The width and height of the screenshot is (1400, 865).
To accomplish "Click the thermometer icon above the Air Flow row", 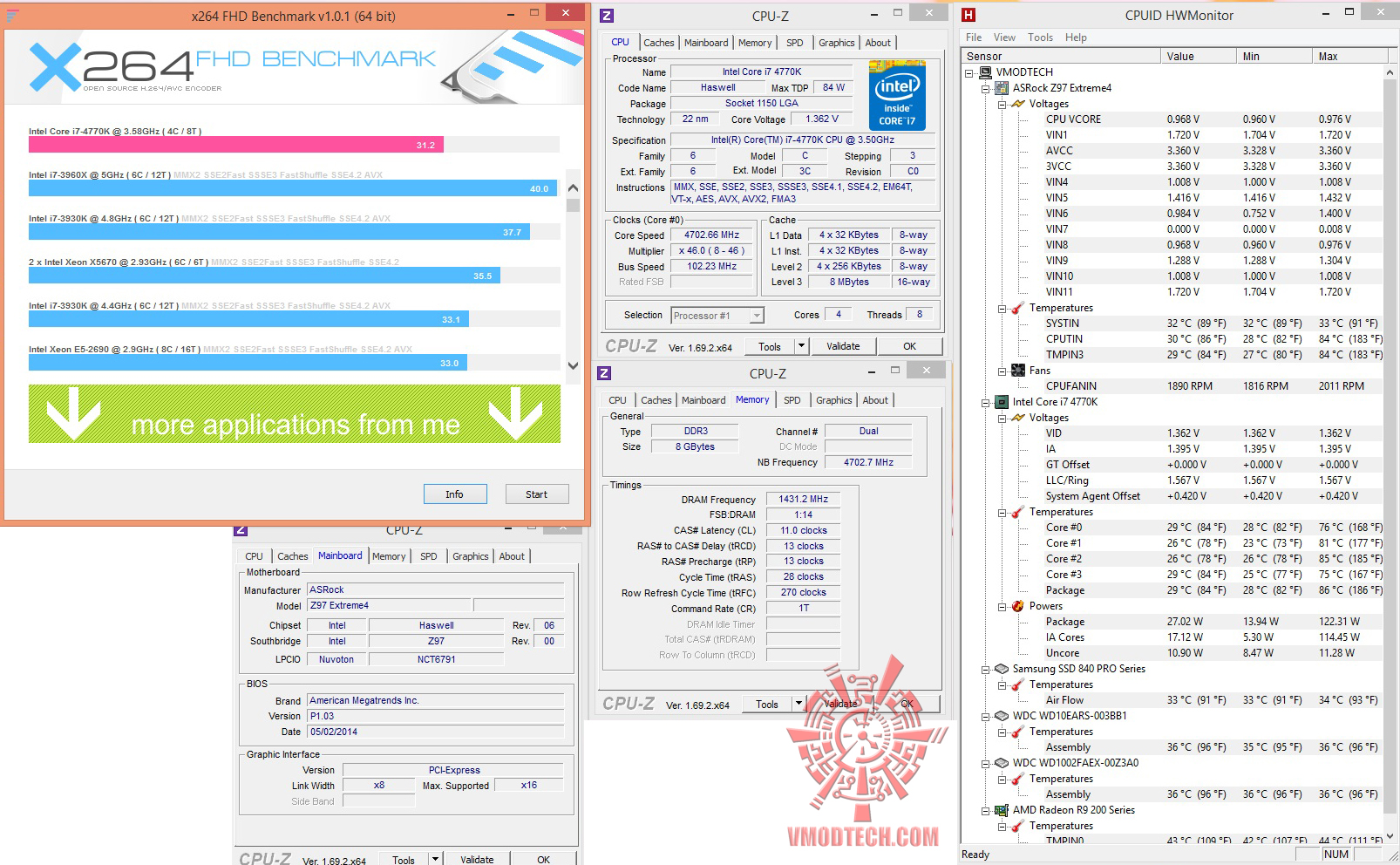I will click(x=1018, y=685).
